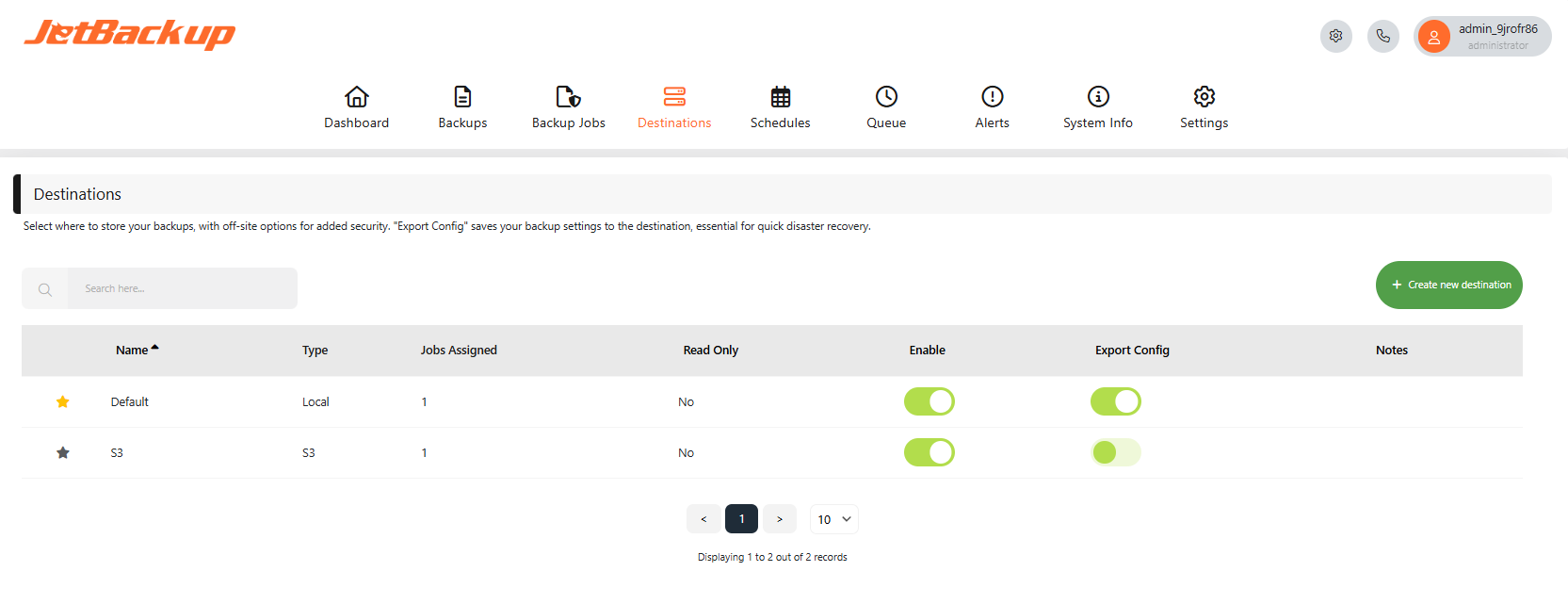The height and width of the screenshot is (604, 1568).
Task: Click the Search here input field
Action: tap(182, 288)
